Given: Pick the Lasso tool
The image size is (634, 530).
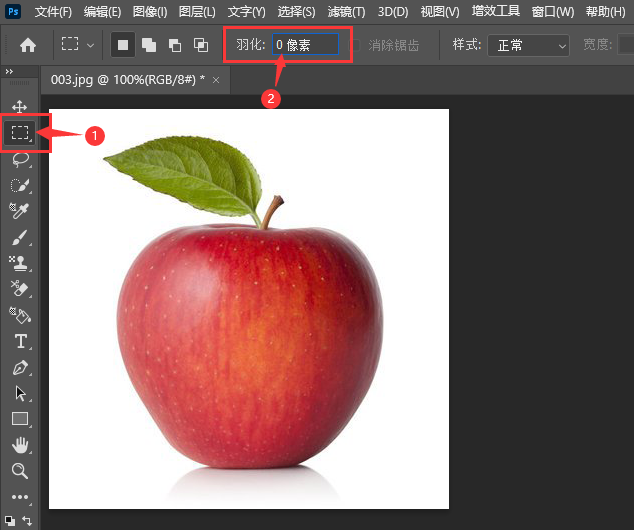Looking at the screenshot, I should coord(19,159).
